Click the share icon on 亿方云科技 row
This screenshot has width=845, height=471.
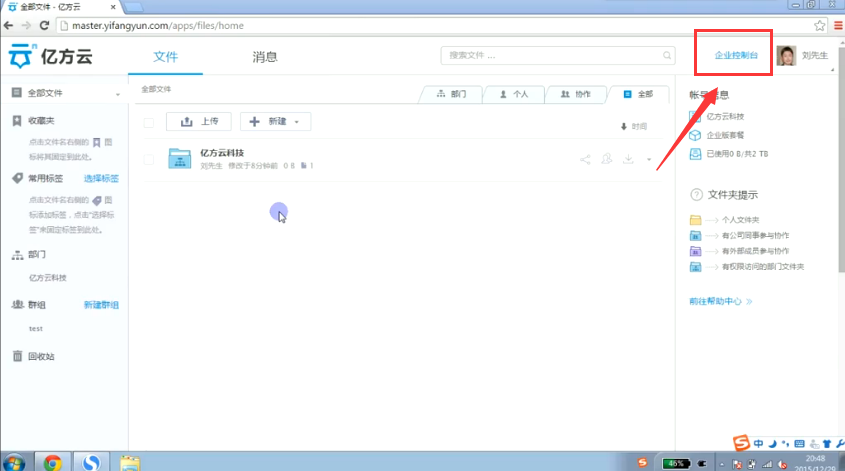[x=585, y=159]
